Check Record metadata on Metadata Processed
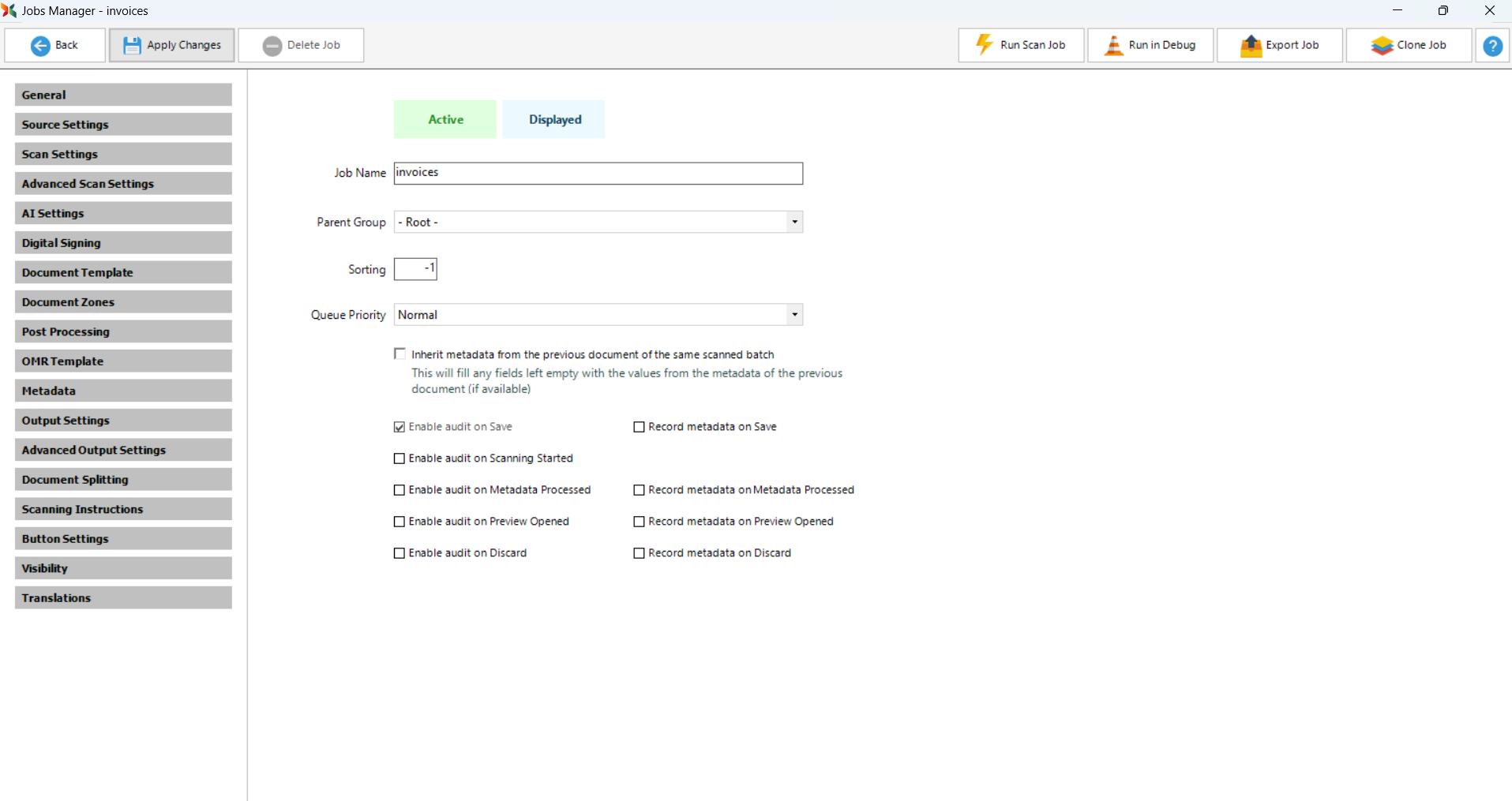This screenshot has width=1512, height=801. click(x=640, y=490)
